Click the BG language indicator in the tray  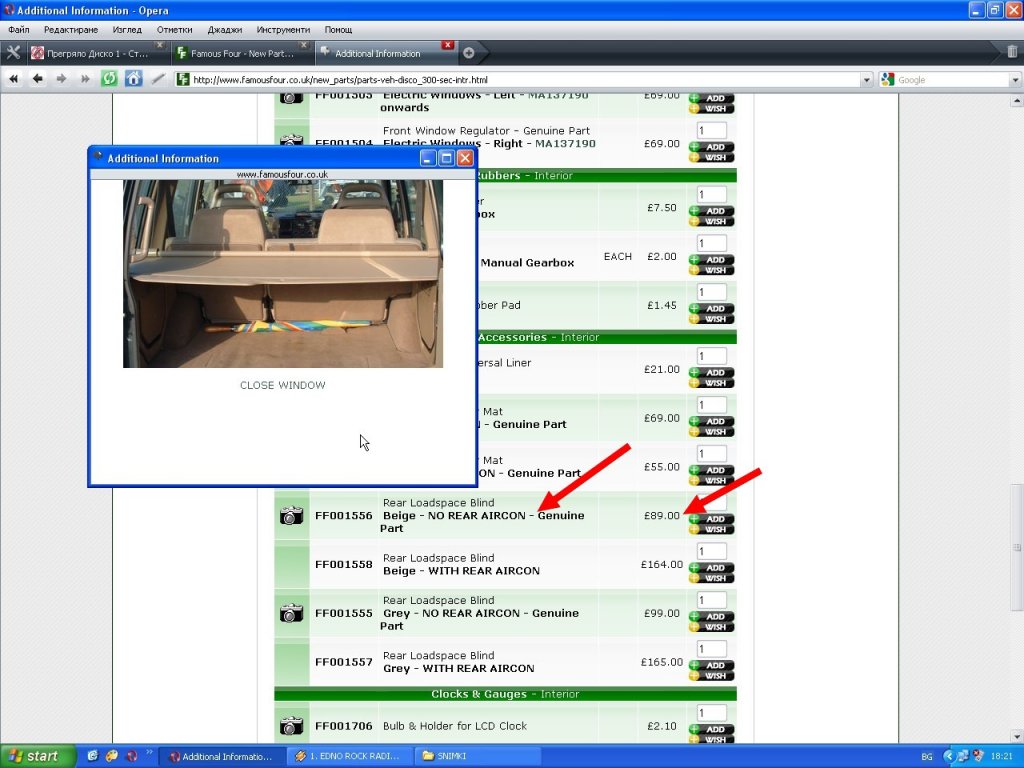pyautogui.click(x=927, y=756)
